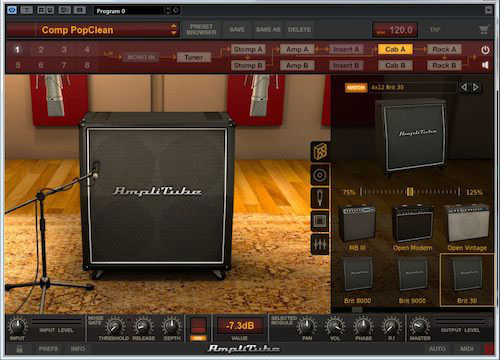Toggle the power bypass icon
Screen dimensions: 500x360
click(x=485, y=50)
